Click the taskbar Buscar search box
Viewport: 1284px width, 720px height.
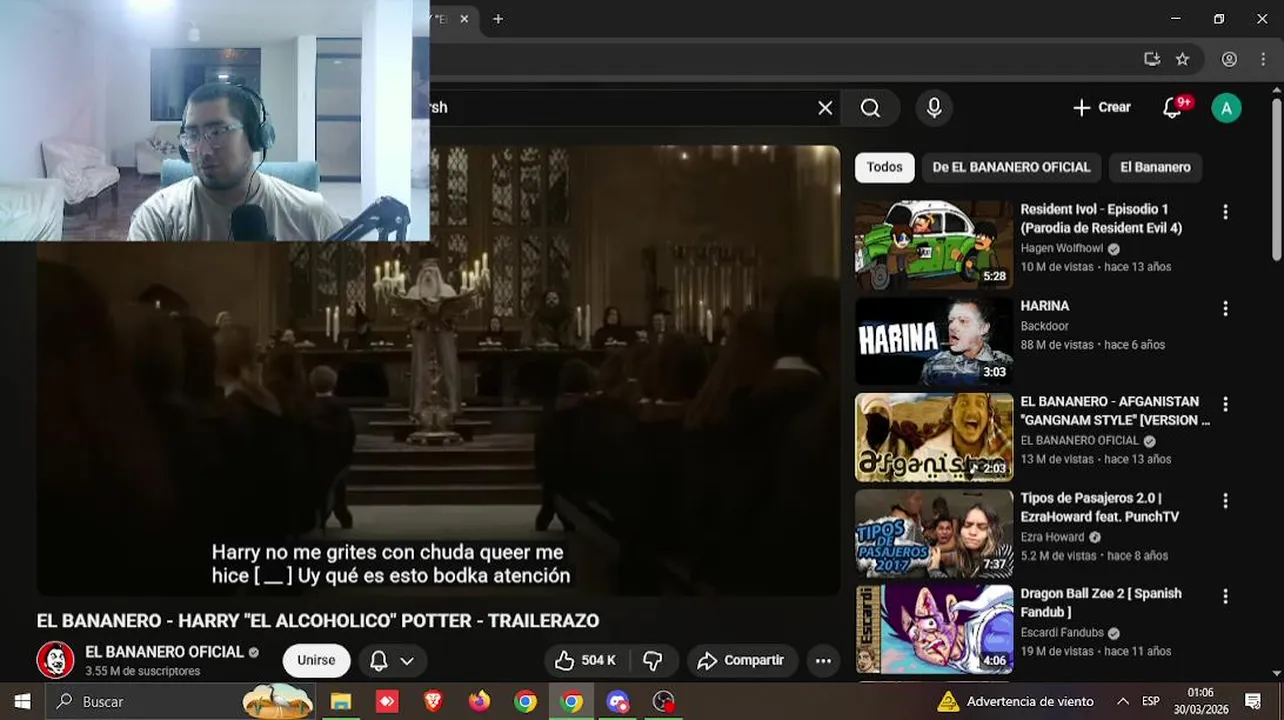pyautogui.click(x=180, y=701)
